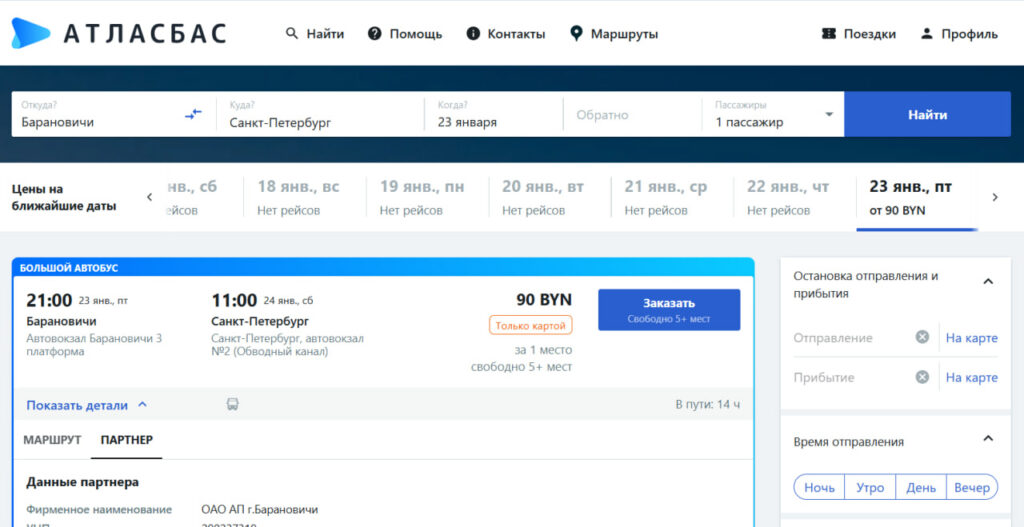Click the Atlasbus logo icon
The image size is (1024, 527).
[31, 33]
